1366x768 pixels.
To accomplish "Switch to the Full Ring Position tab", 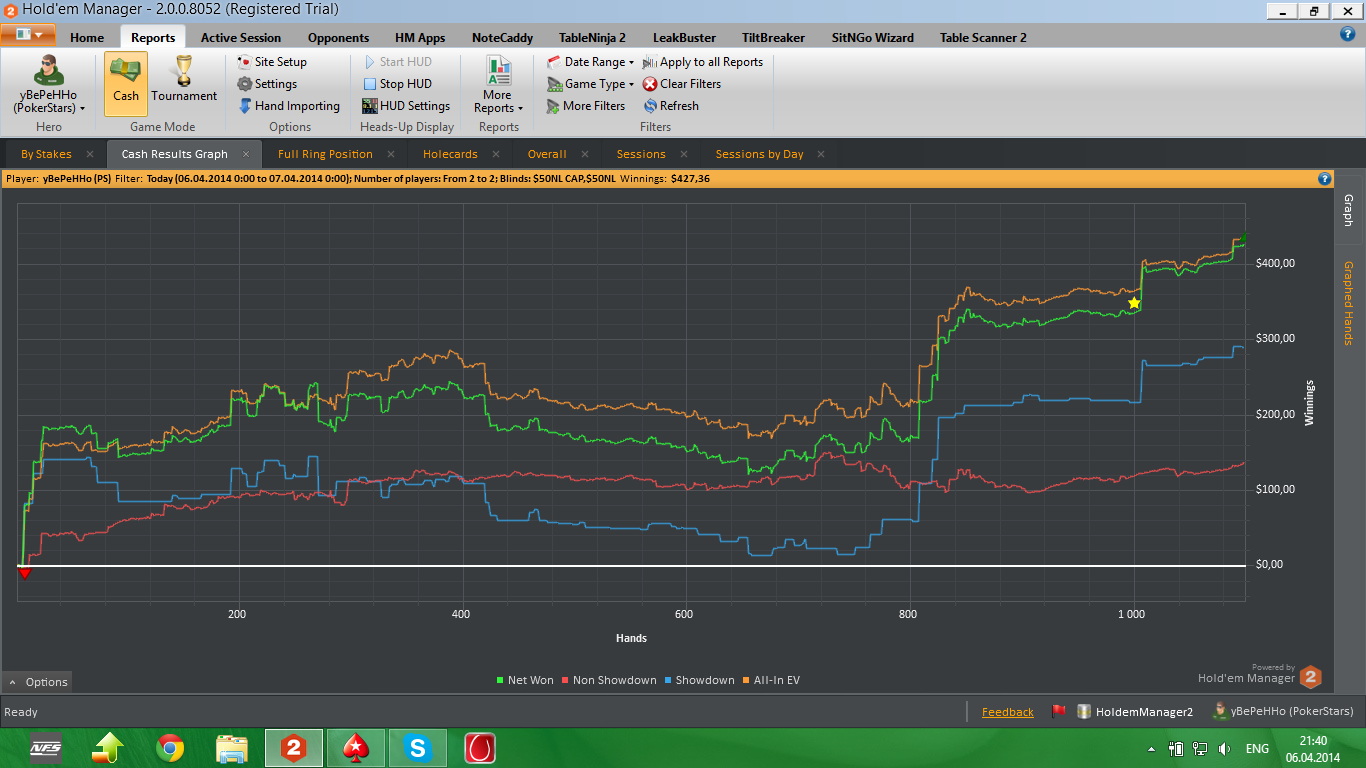I will coord(325,154).
